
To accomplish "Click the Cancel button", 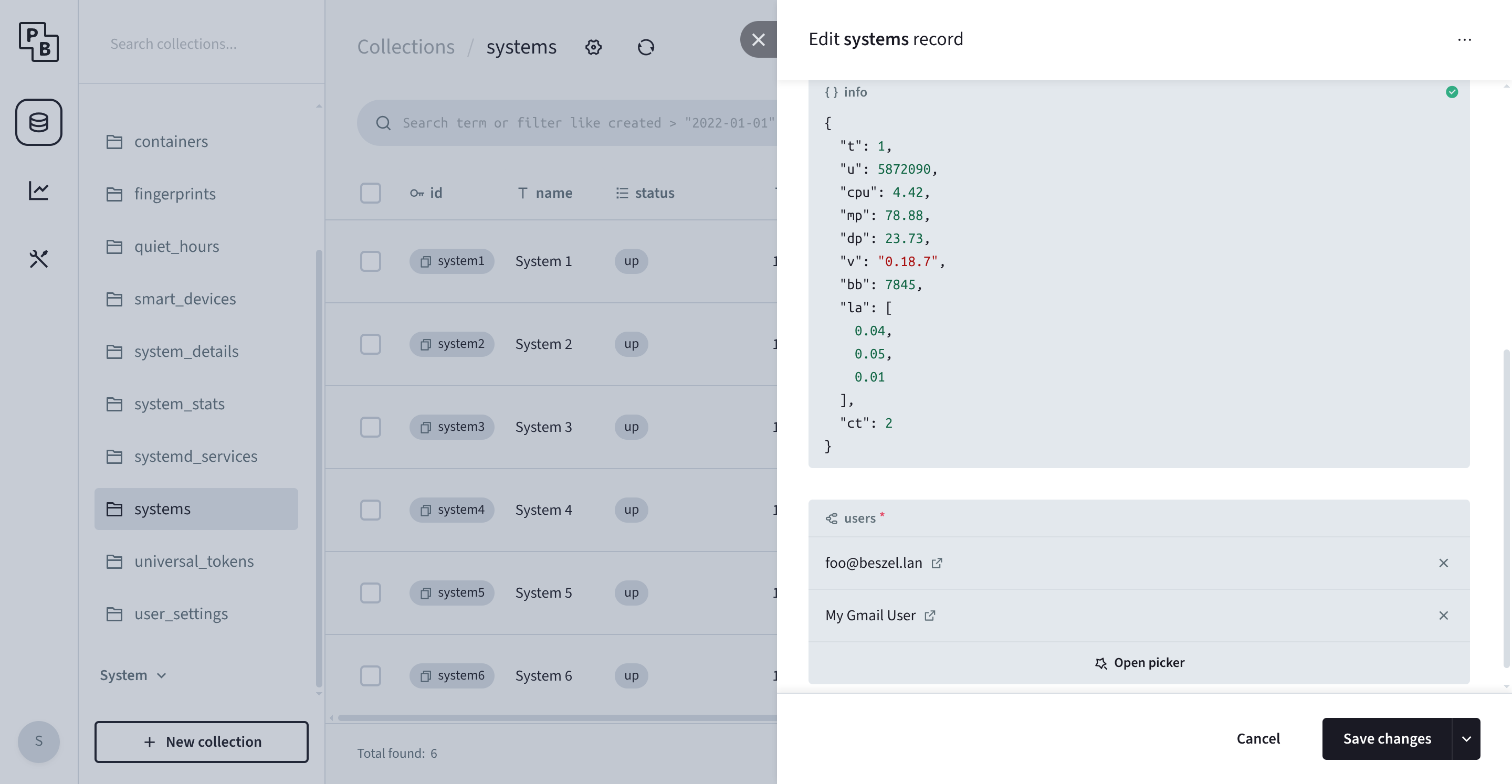I will (1258, 738).
